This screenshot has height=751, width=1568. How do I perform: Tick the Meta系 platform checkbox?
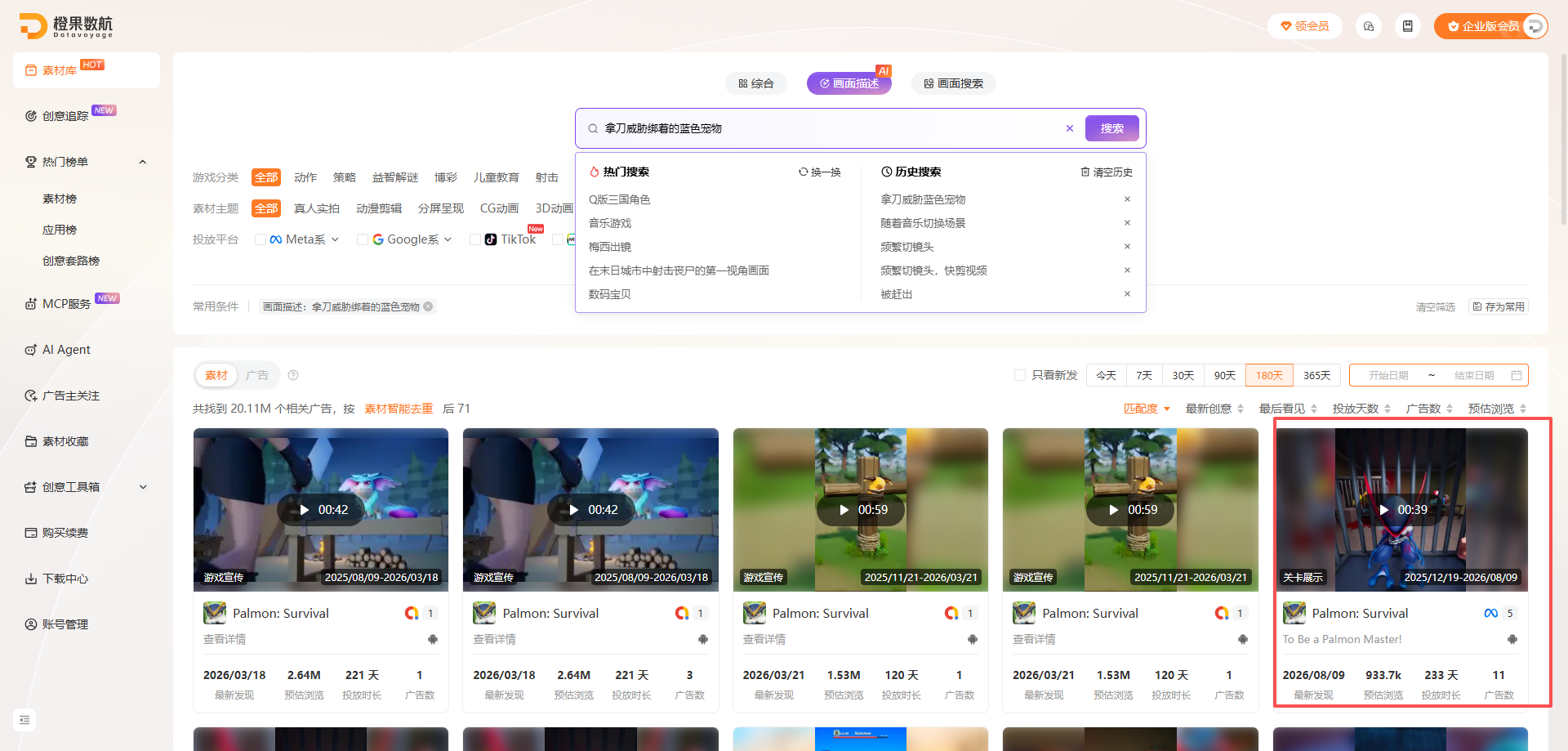coord(261,239)
